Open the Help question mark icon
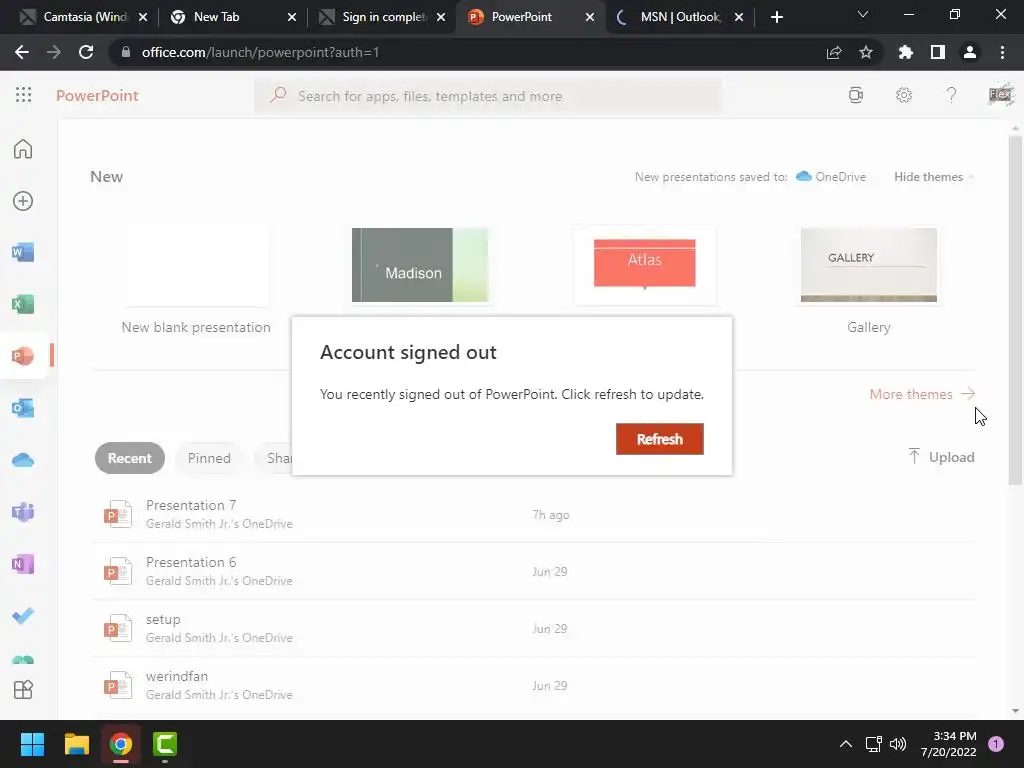This screenshot has width=1024, height=768. click(952, 95)
